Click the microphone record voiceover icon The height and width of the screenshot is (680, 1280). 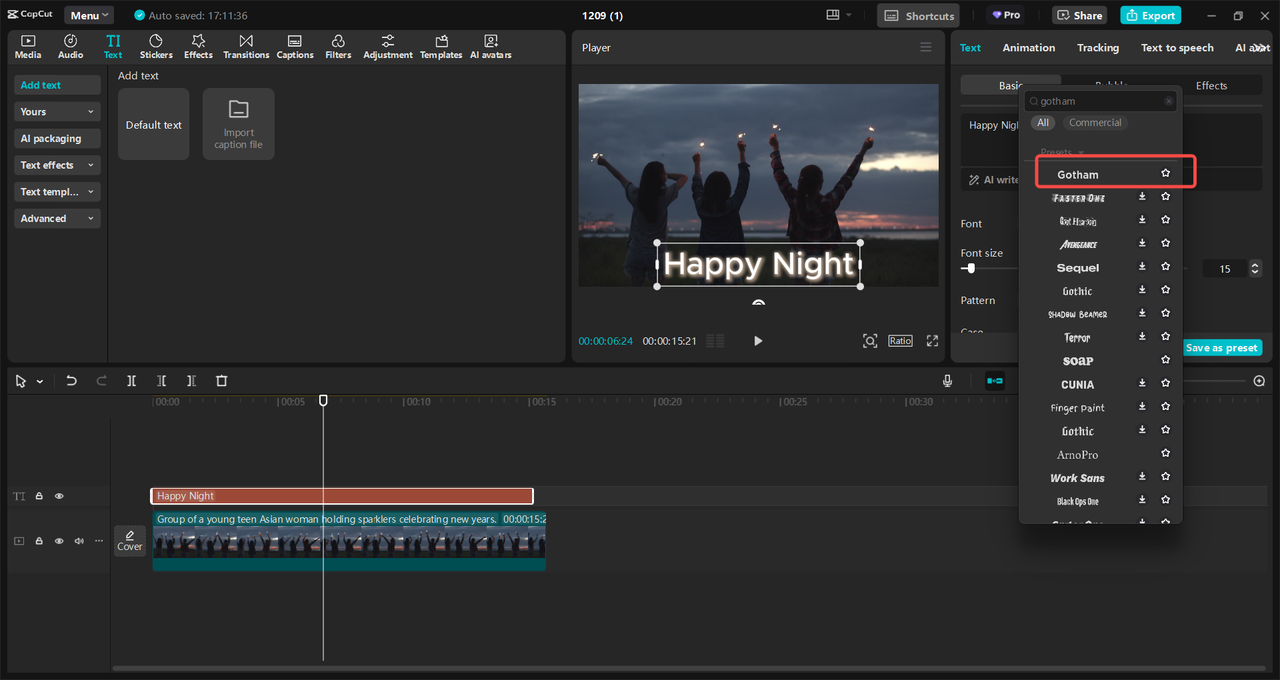click(947, 381)
